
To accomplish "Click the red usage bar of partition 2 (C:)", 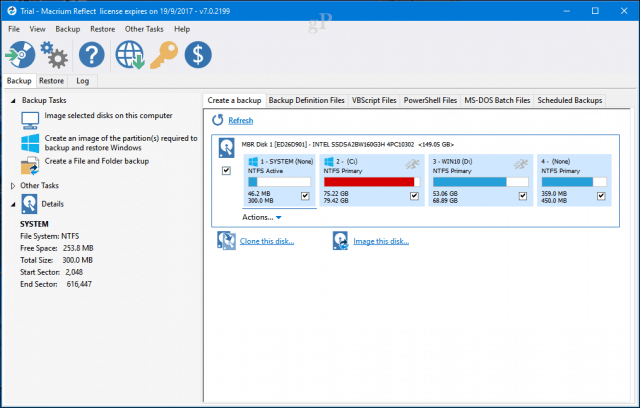I will [x=372, y=182].
